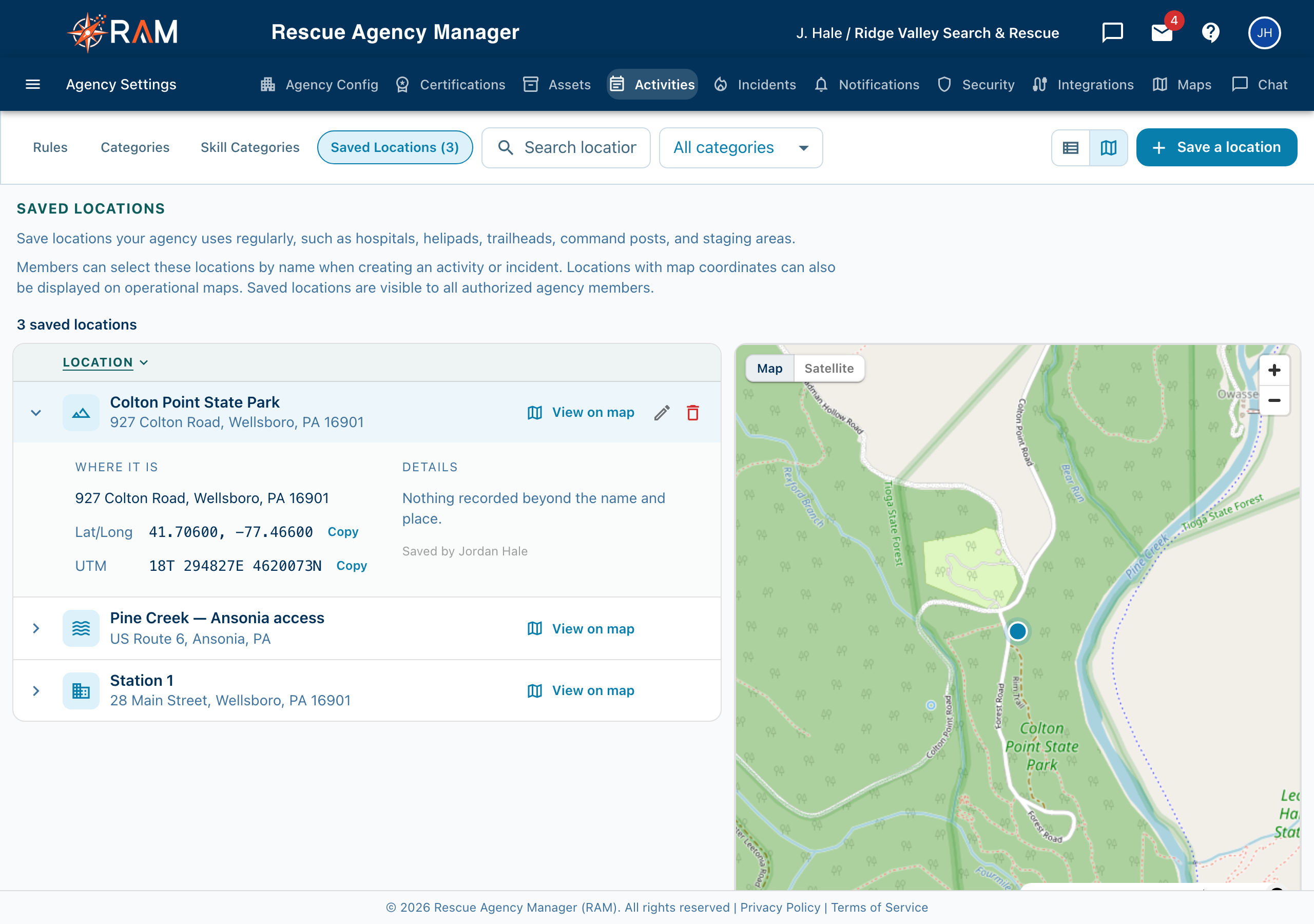The height and width of the screenshot is (924, 1314).
Task: Click the building icon for Station 1
Action: point(81,691)
